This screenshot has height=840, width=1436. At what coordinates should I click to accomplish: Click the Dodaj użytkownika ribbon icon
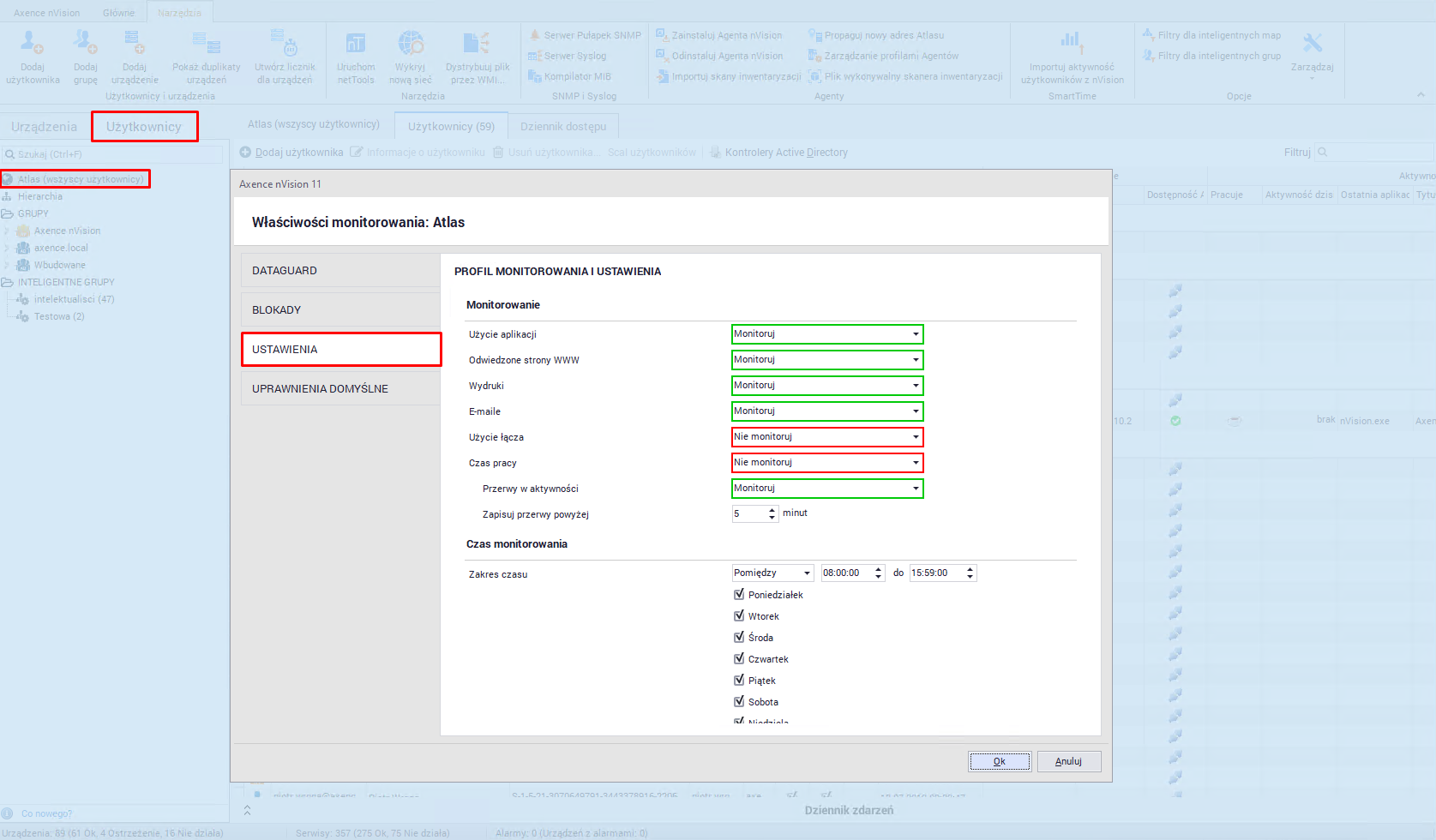point(33,43)
